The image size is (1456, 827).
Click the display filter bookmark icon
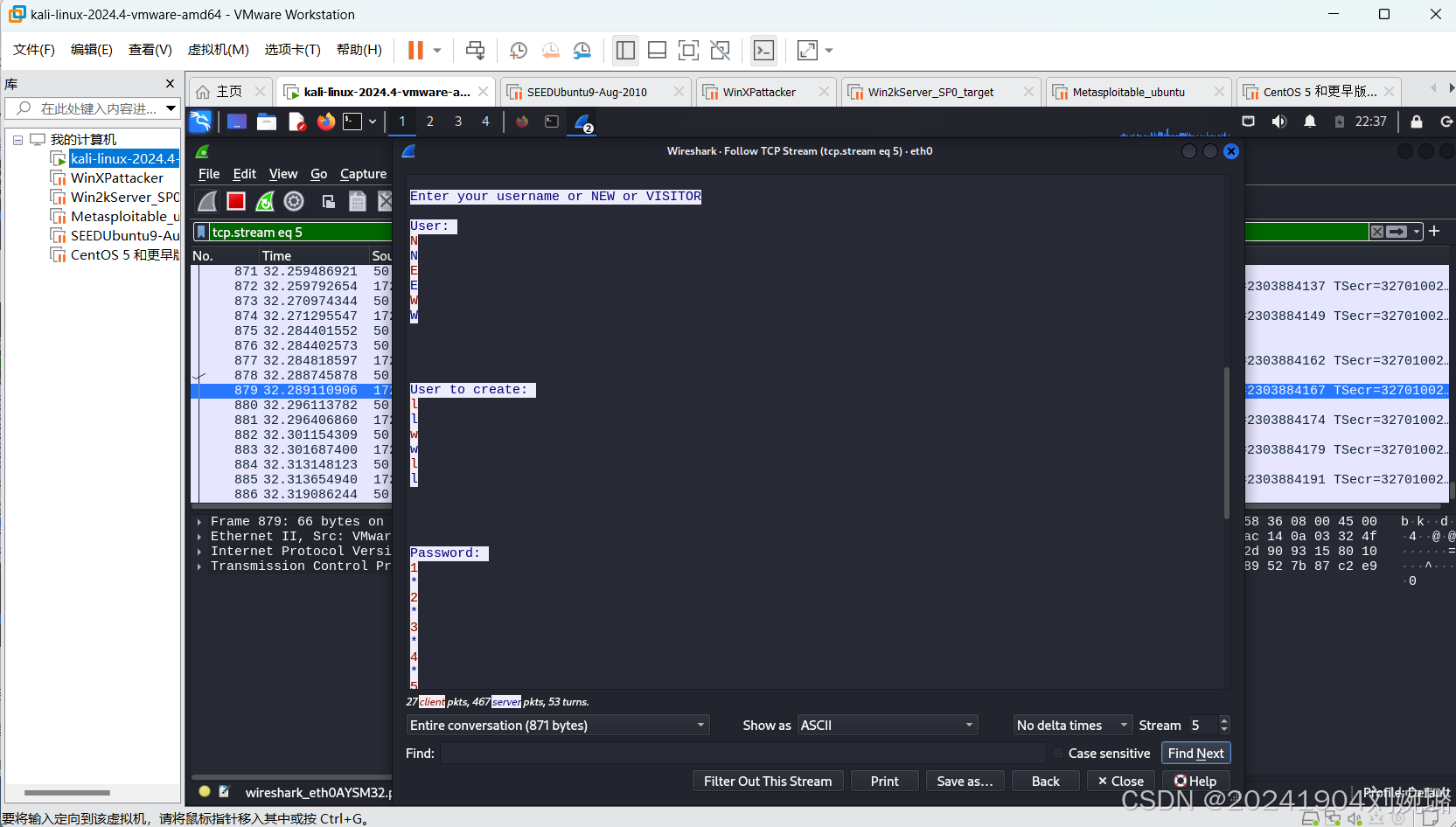[201, 232]
